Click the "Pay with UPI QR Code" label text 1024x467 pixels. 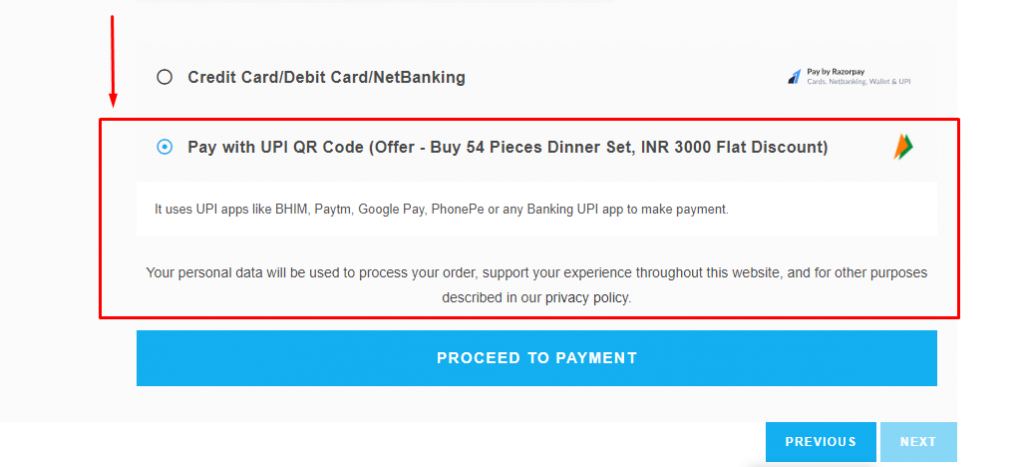[276, 147]
